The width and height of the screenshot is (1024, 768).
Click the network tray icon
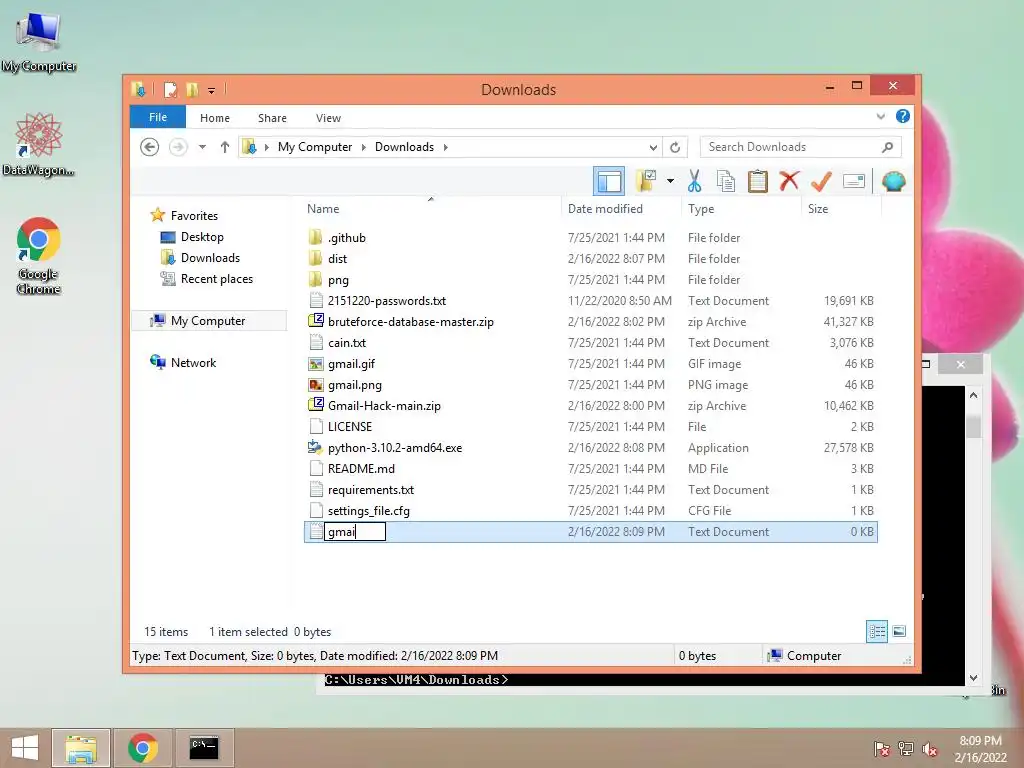tap(906, 749)
